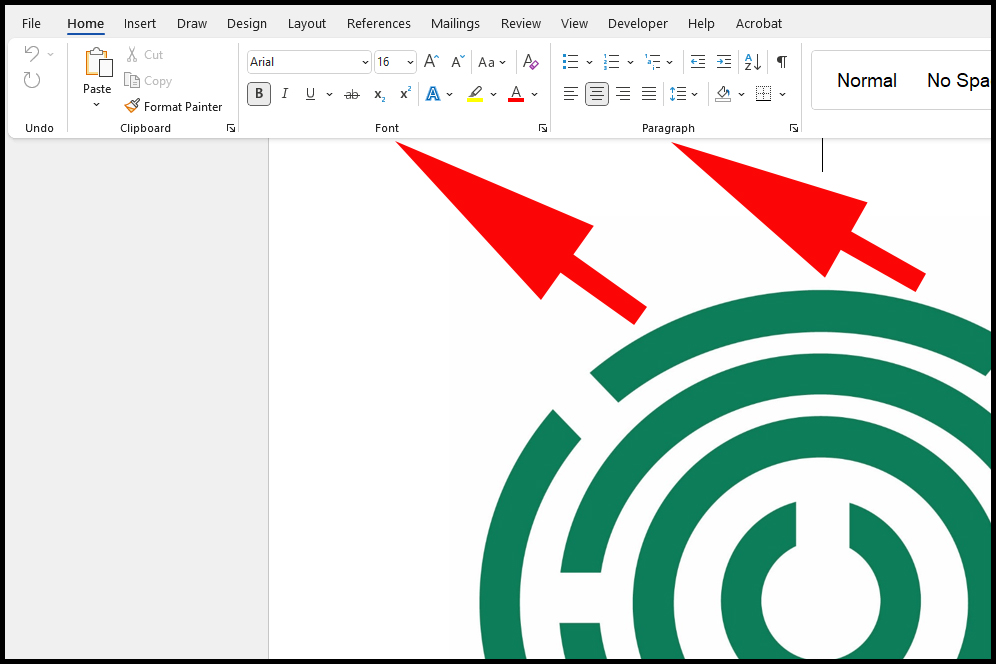This screenshot has height=664, width=996.
Task: Clear all formatting icon
Action: click(530, 62)
